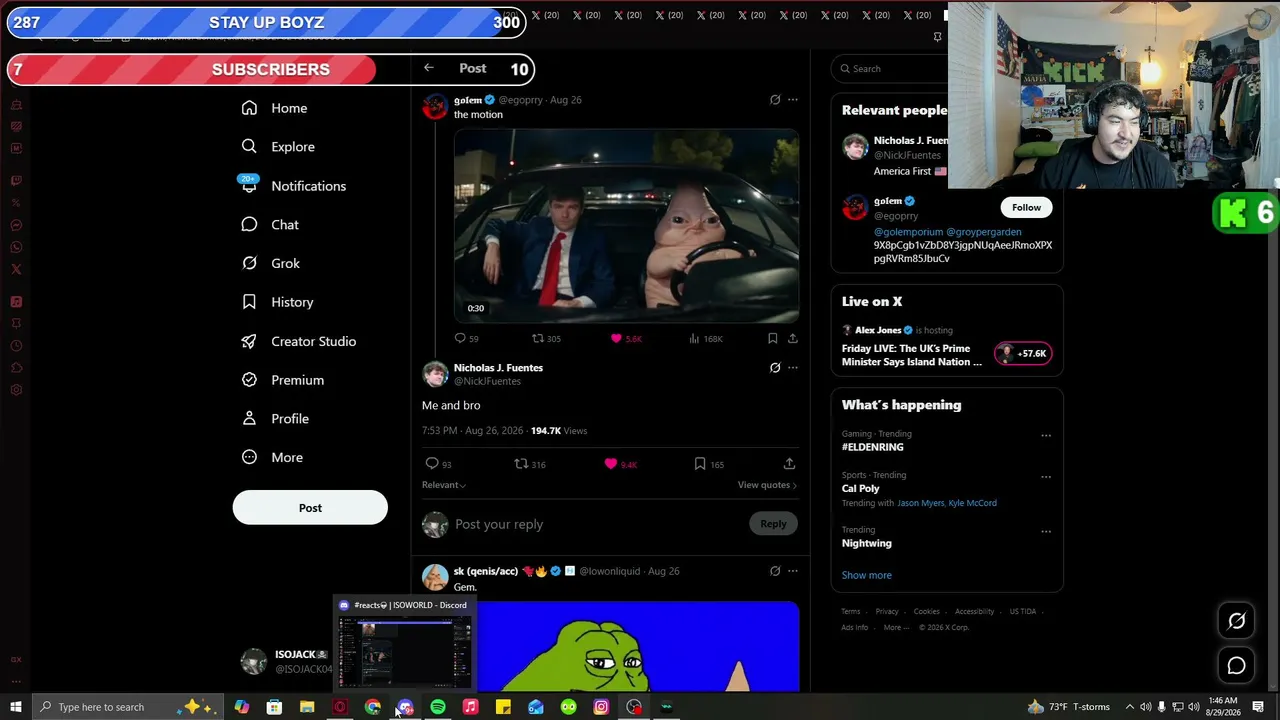Image resolution: width=1280 pixels, height=720 pixels.
Task: Click the Grok icon on golem's post
Action: pos(775,100)
